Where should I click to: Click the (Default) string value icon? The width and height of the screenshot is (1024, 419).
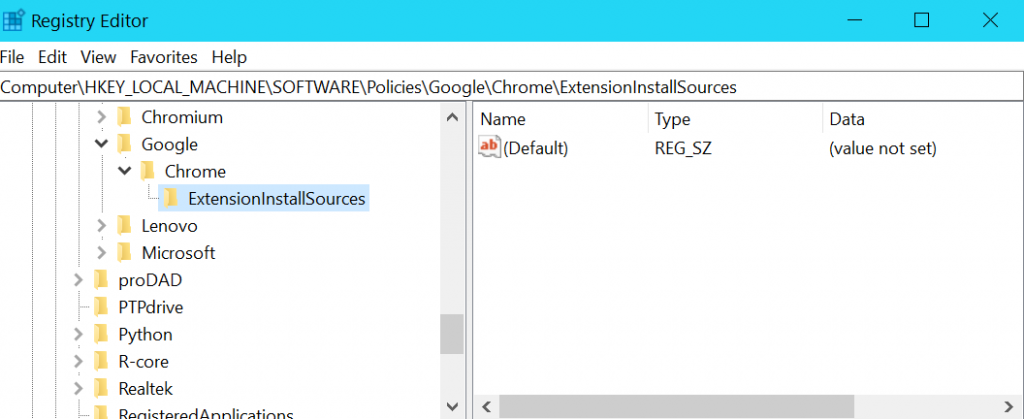click(489, 147)
